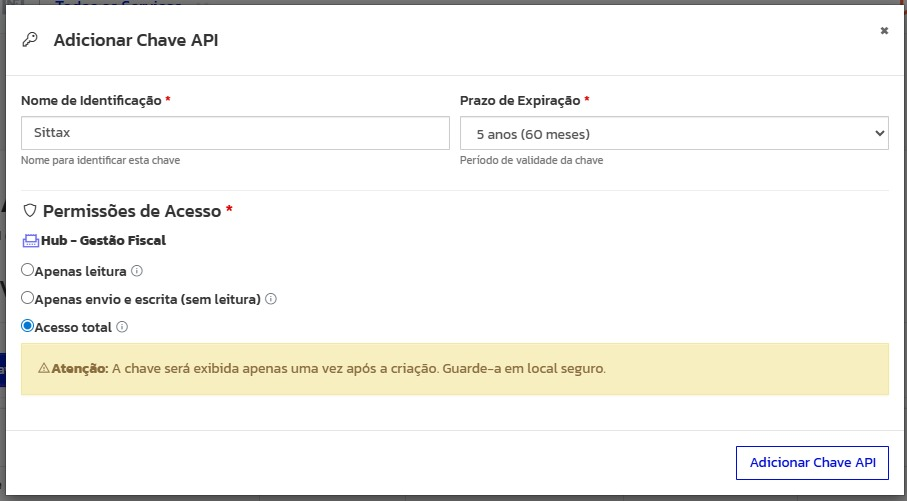The height and width of the screenshot is (501, 907).
Task: Expand the Prazo de Expiração dropdown
Action: point(673,133)
